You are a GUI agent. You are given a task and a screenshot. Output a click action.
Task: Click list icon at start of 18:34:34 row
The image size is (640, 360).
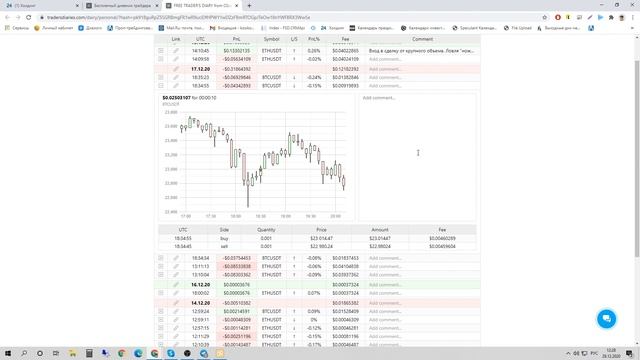(x=161, y=258)
